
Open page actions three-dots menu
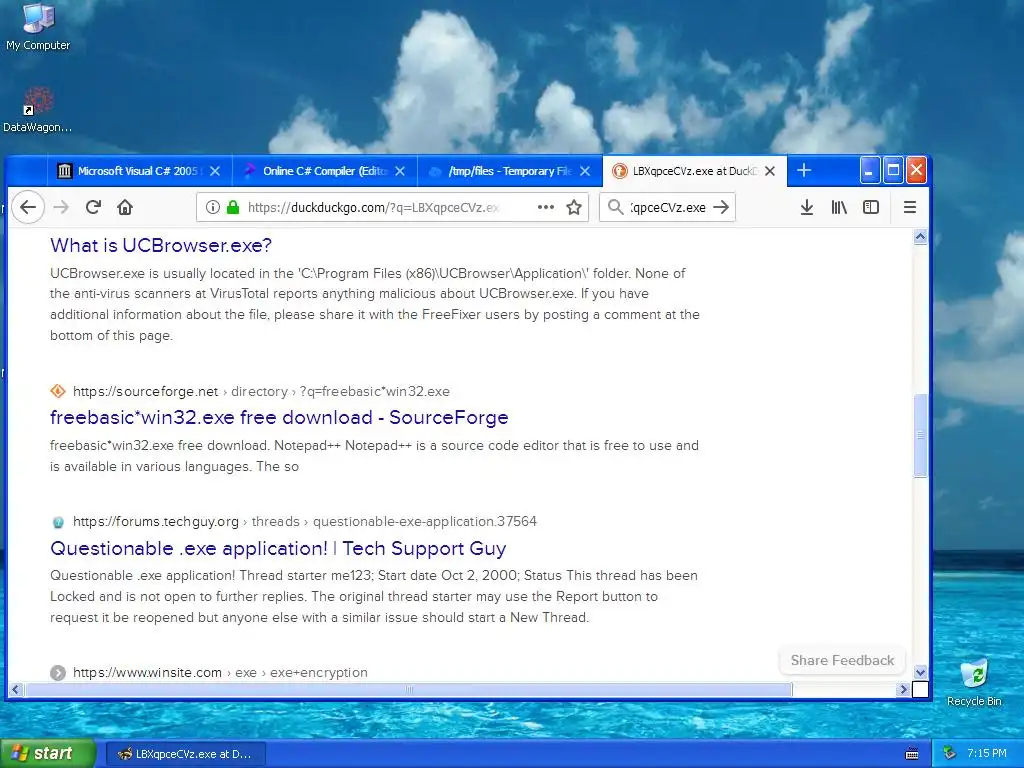(545, 208)
